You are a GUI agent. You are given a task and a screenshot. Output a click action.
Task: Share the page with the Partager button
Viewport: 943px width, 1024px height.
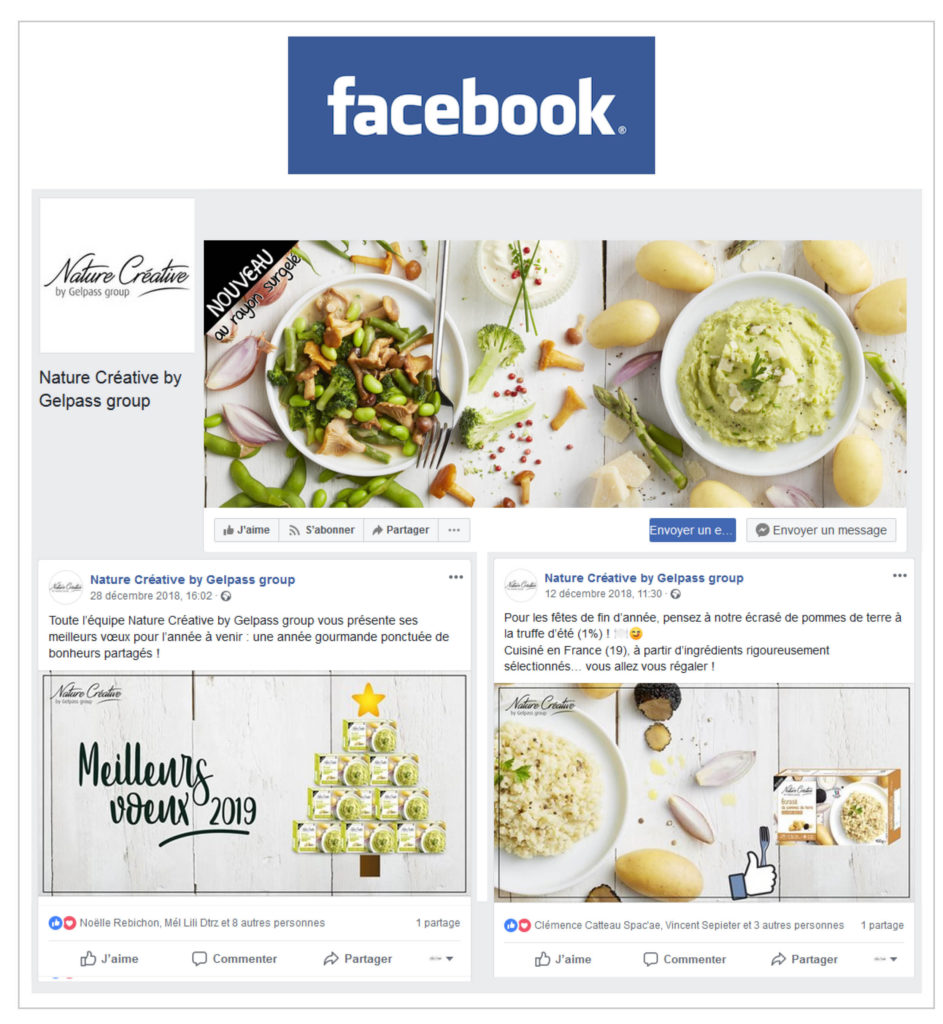(x=401, y=530)
